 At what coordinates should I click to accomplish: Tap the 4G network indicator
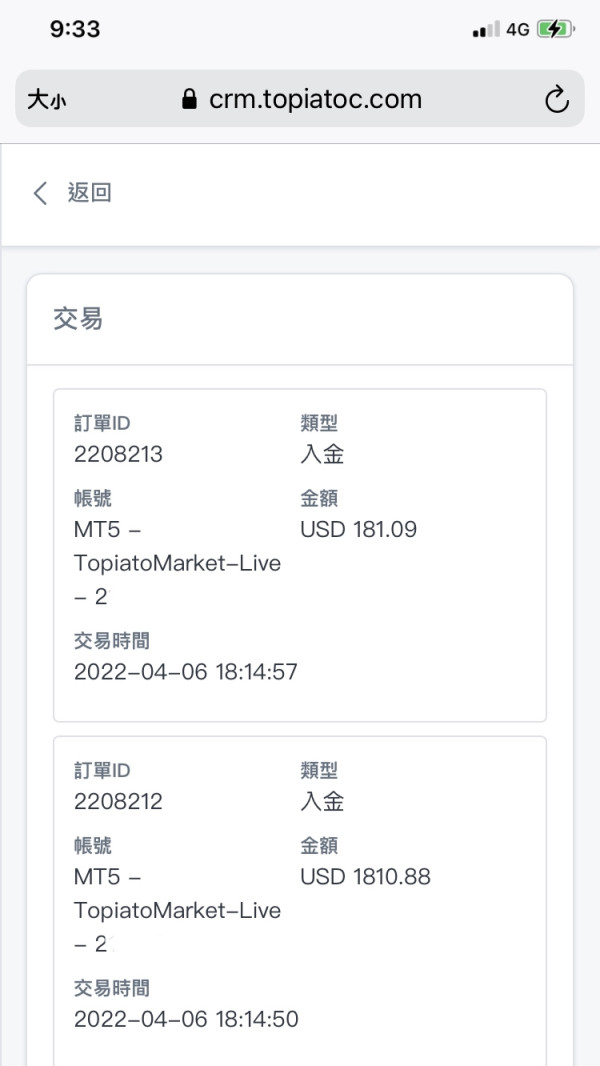[x=517, y=30]
